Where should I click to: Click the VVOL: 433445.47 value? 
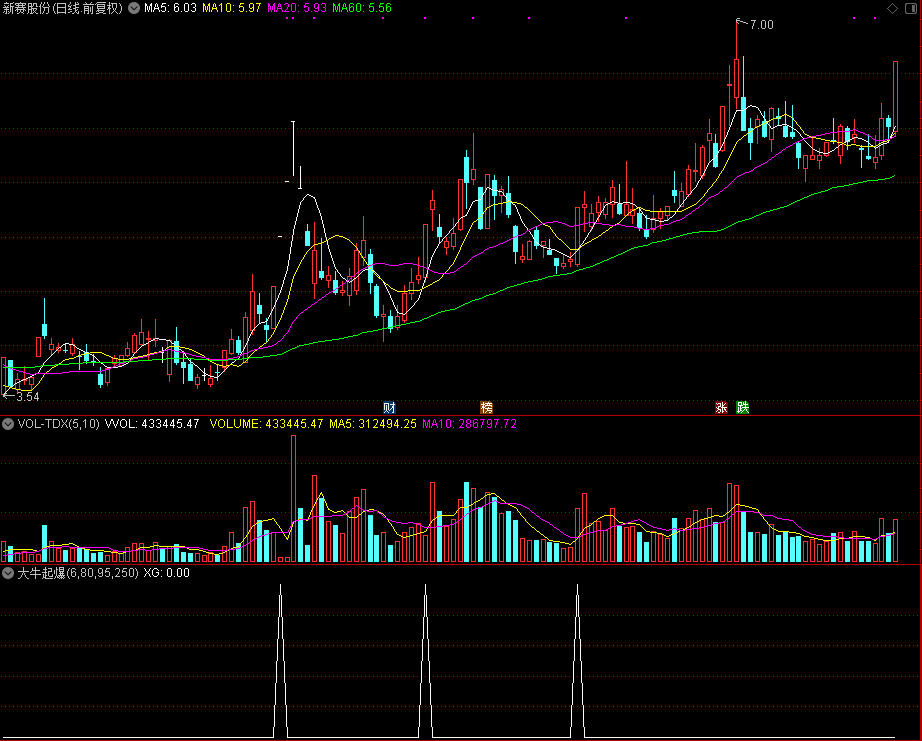coord(152,424)
